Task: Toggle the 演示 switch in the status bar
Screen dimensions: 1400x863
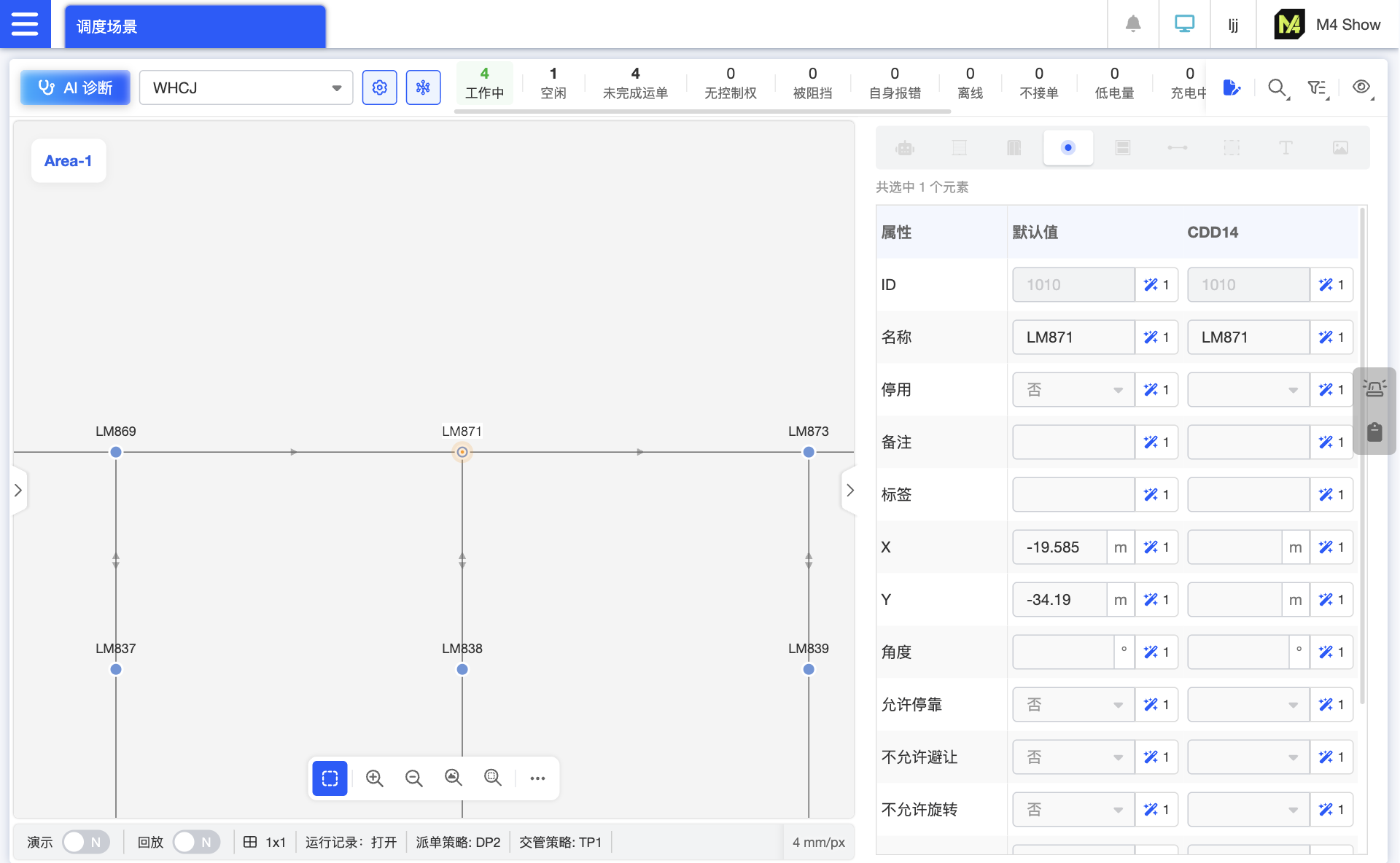Action: [x=85, y=842]
